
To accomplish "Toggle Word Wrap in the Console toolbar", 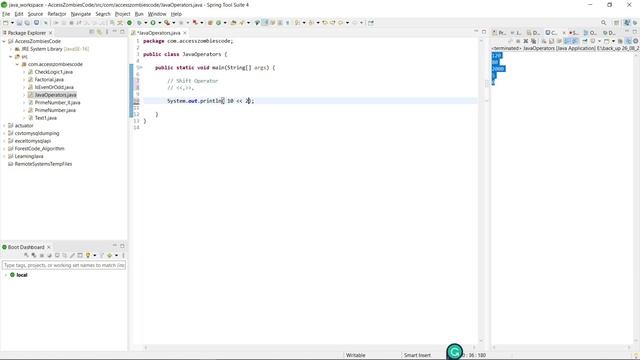I will click(x=559, y=41).
